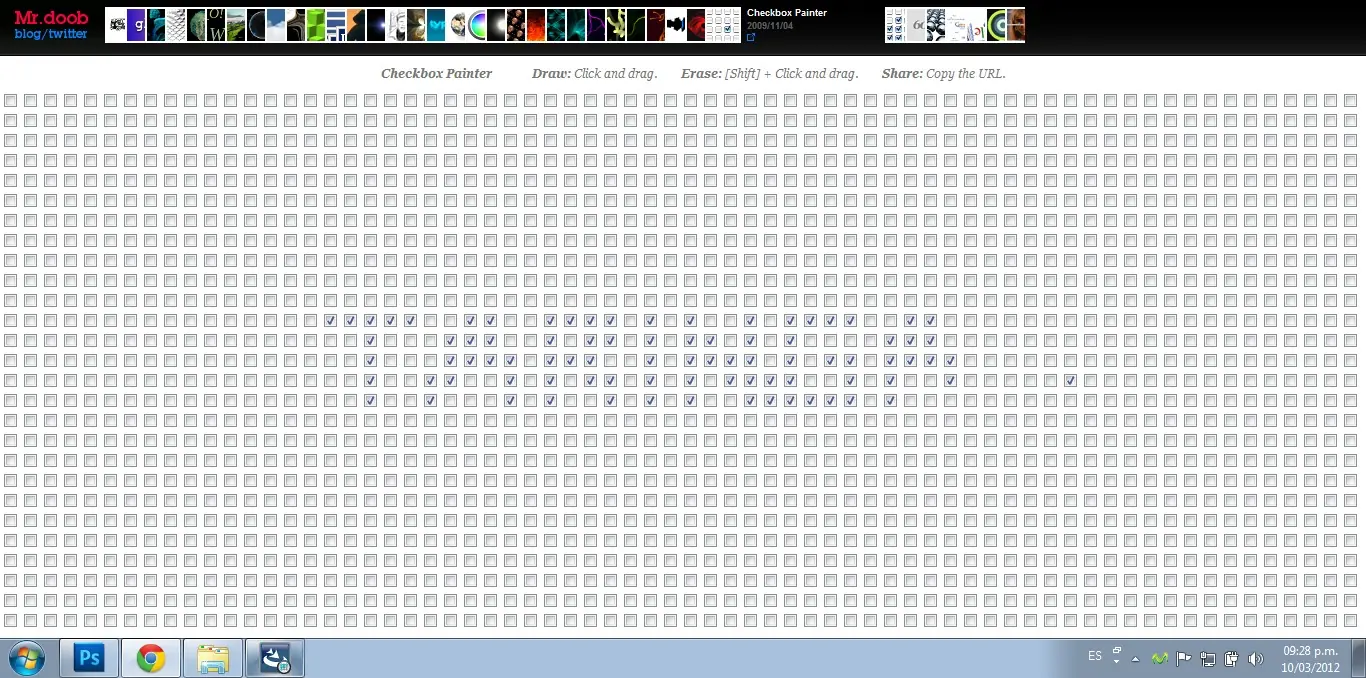Open the Action Center flag icon
Screen dimensions: 1366x678
pyautogui.click(x=1184, y=658)
